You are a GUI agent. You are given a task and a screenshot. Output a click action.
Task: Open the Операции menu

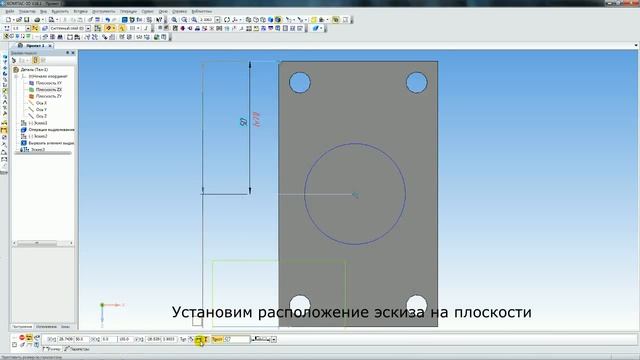point(128,11)
